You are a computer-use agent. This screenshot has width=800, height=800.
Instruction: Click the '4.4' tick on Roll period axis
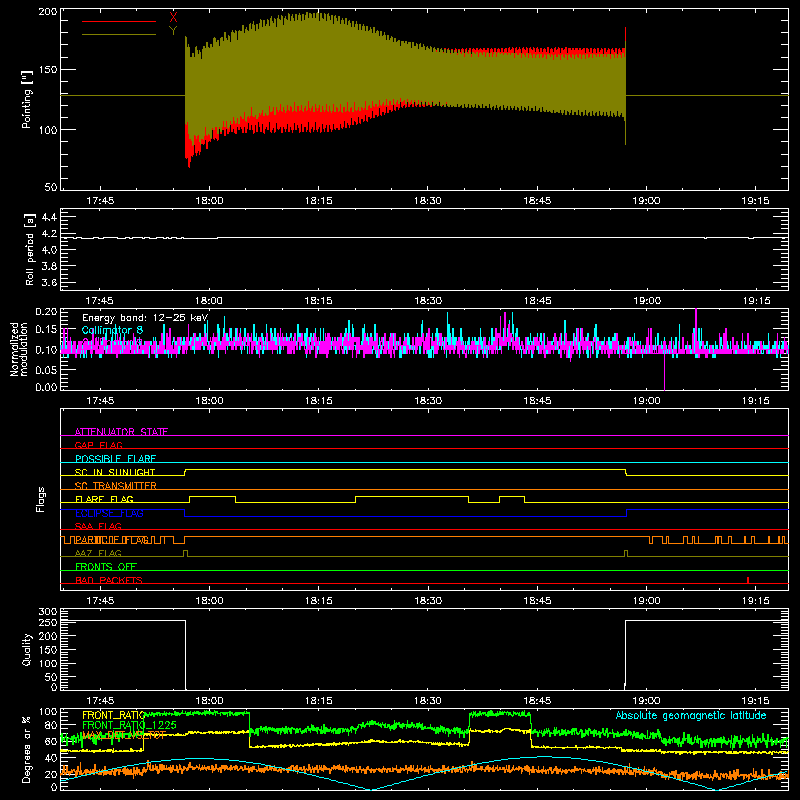49,217
